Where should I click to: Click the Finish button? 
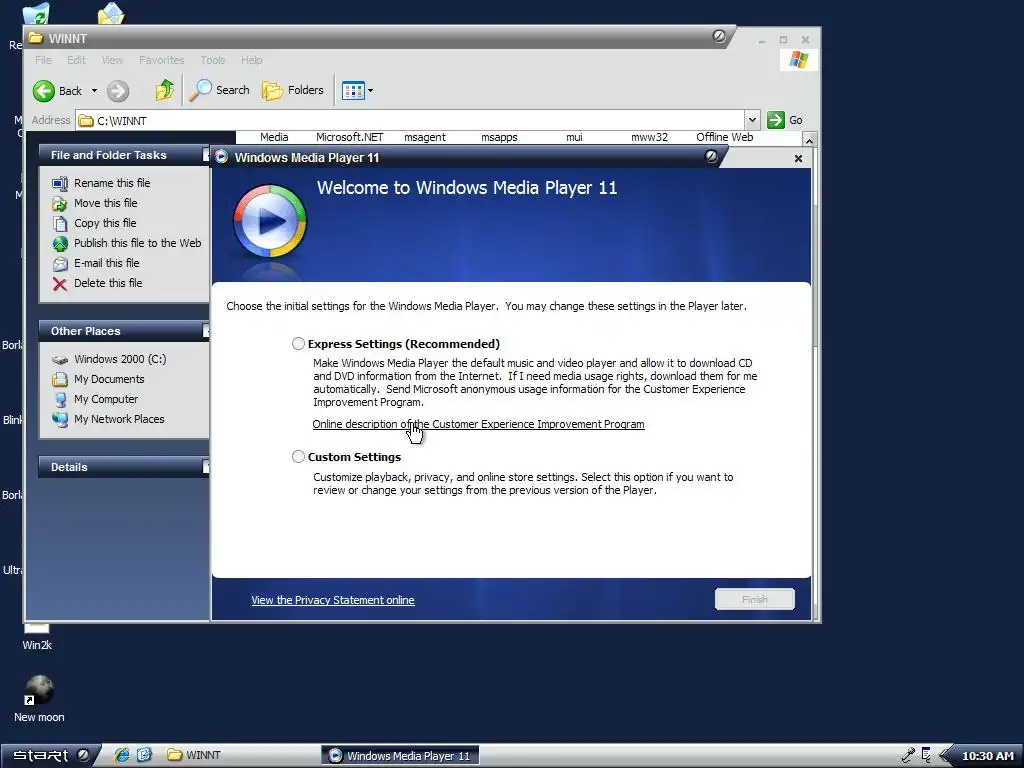755,600
